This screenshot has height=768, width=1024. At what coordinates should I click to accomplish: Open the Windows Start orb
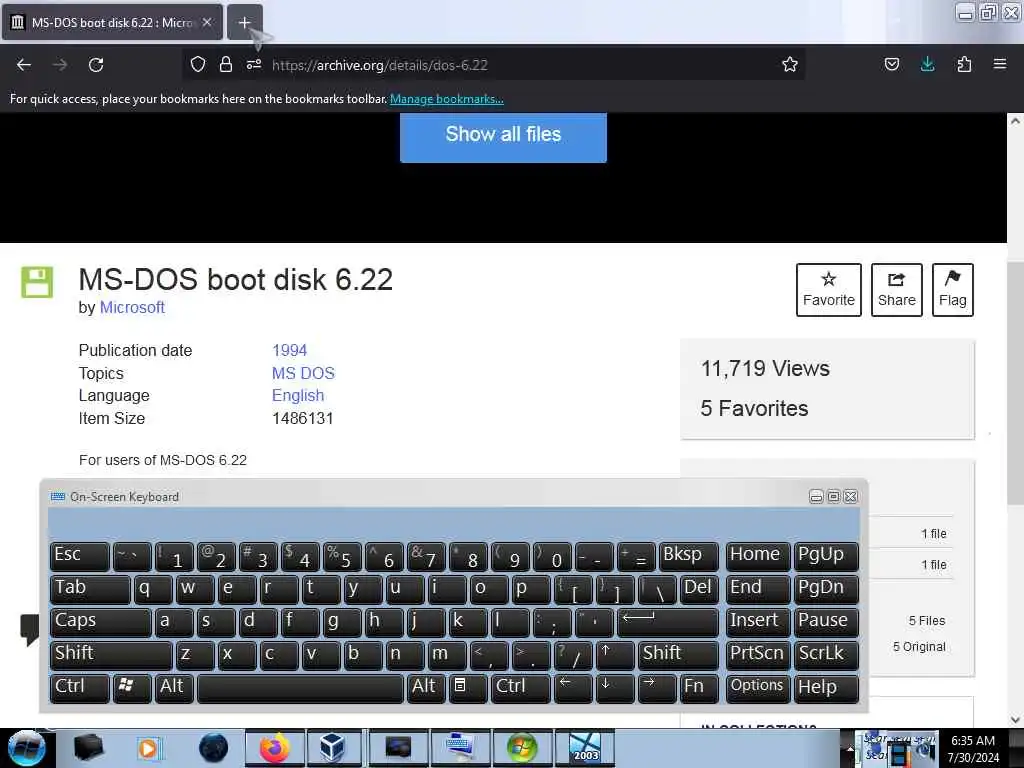pos(26,748)
